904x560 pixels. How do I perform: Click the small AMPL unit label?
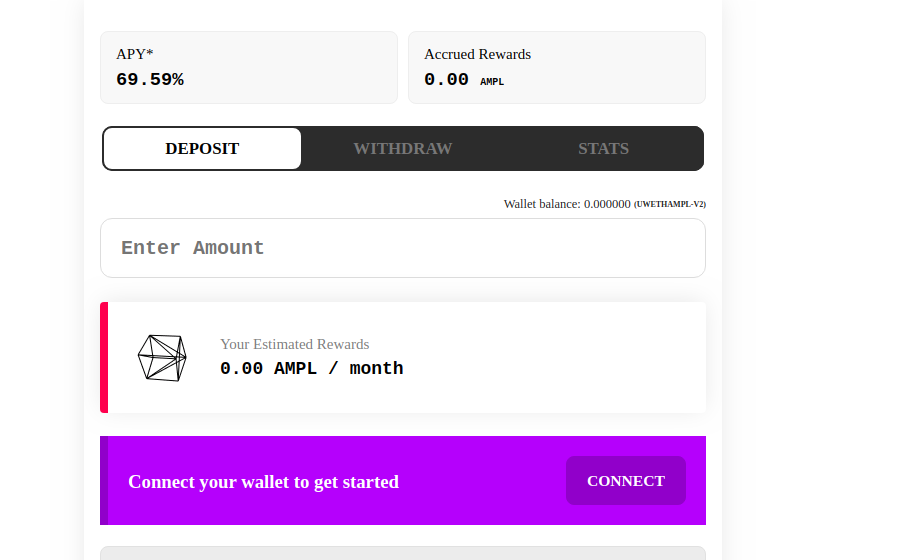tap(492, 82)
